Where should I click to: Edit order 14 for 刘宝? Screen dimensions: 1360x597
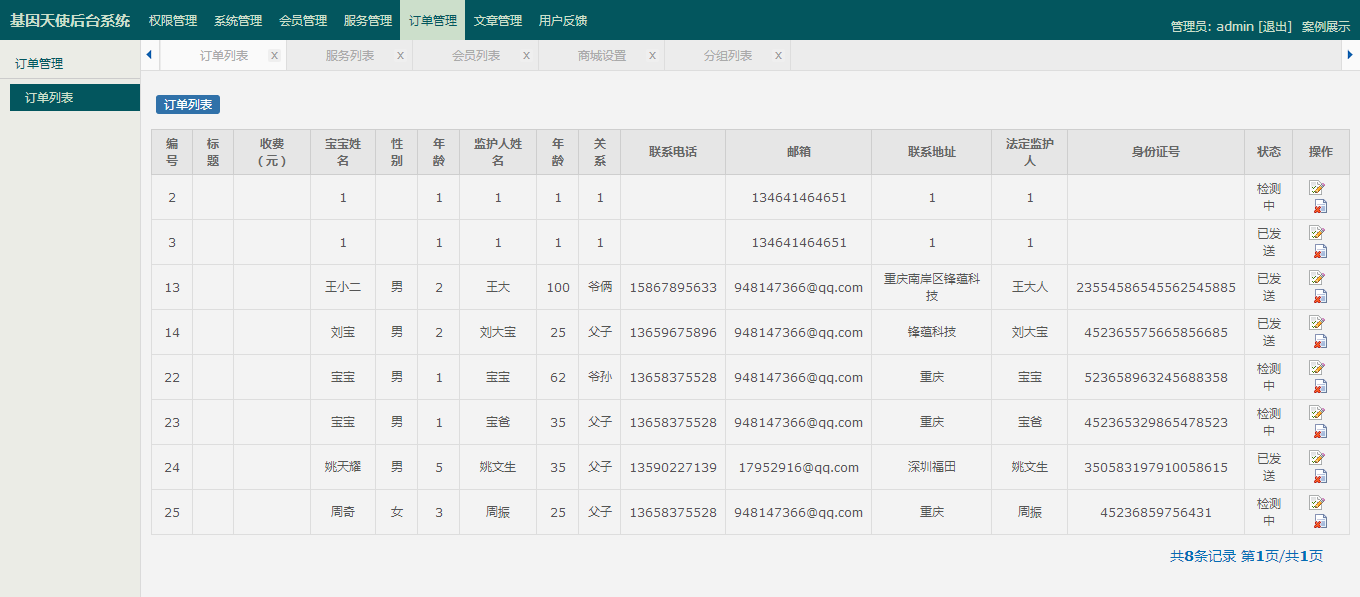pos(1317,322)
